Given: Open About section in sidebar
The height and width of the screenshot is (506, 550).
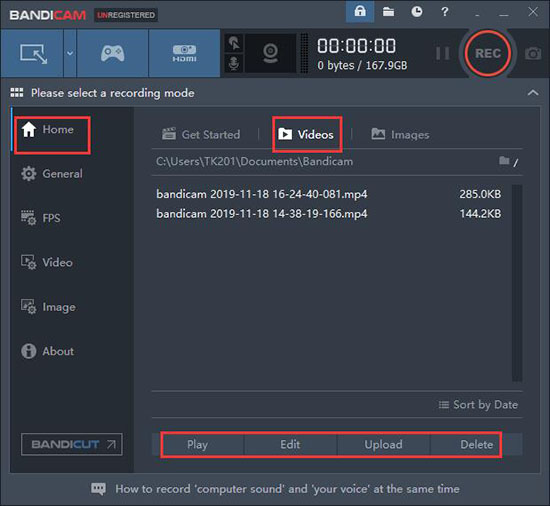Looking at the screenshot, I should (47, 351).
